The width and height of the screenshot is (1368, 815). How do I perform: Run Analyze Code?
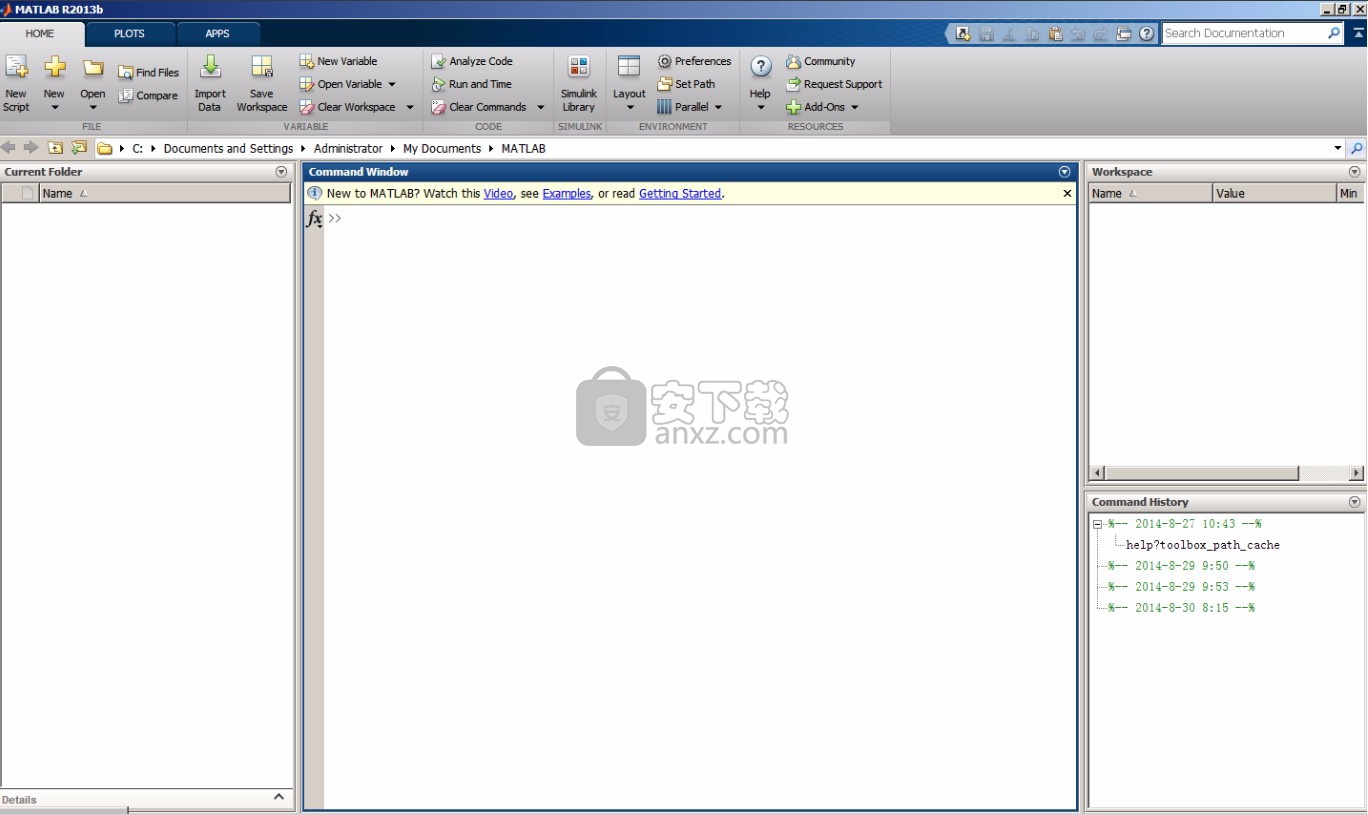pos(472,61)
